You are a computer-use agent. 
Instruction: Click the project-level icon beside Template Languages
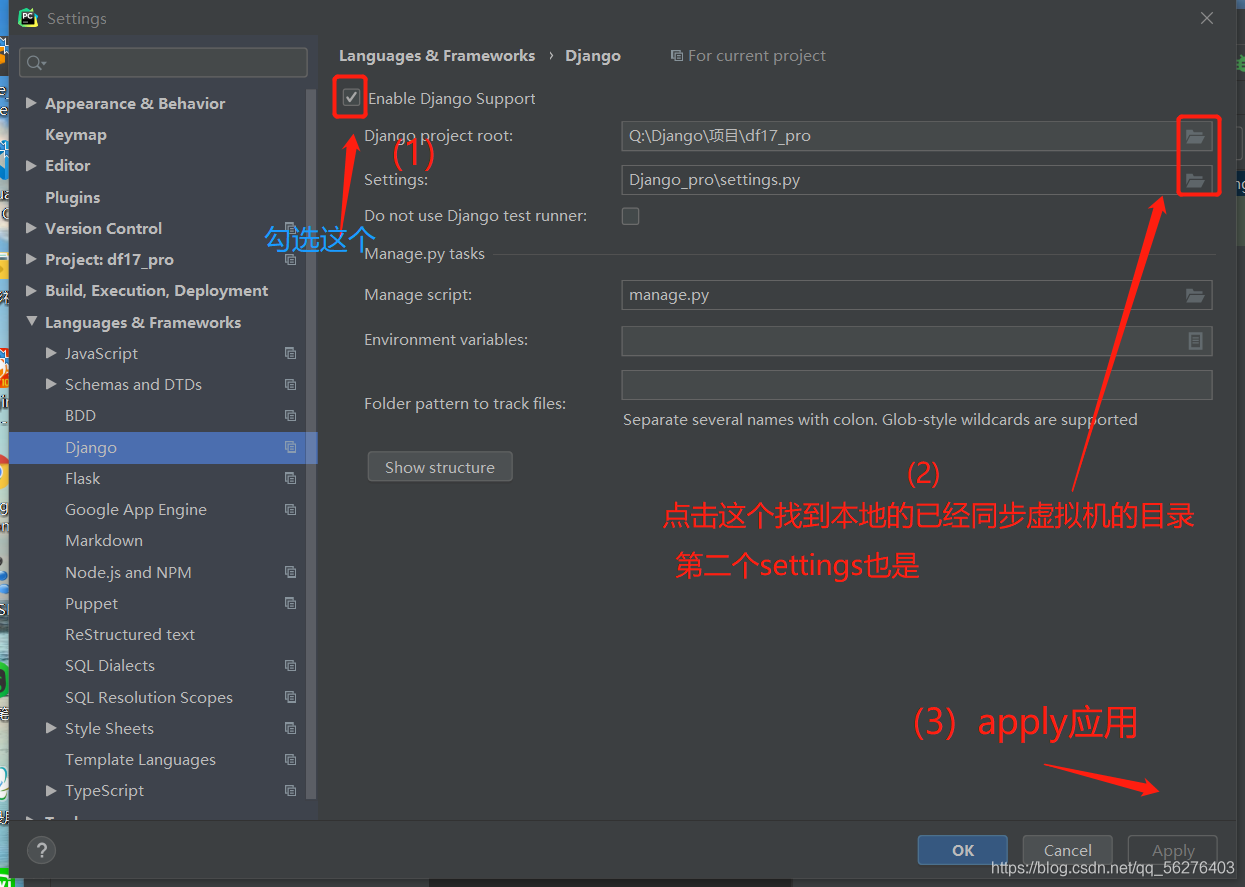[x=290, y=760]
